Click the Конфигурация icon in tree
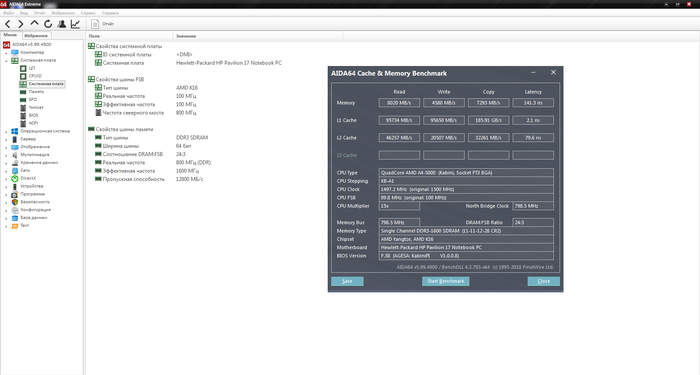The width and height of the screenshot is (700, 375). coord(15,210)
